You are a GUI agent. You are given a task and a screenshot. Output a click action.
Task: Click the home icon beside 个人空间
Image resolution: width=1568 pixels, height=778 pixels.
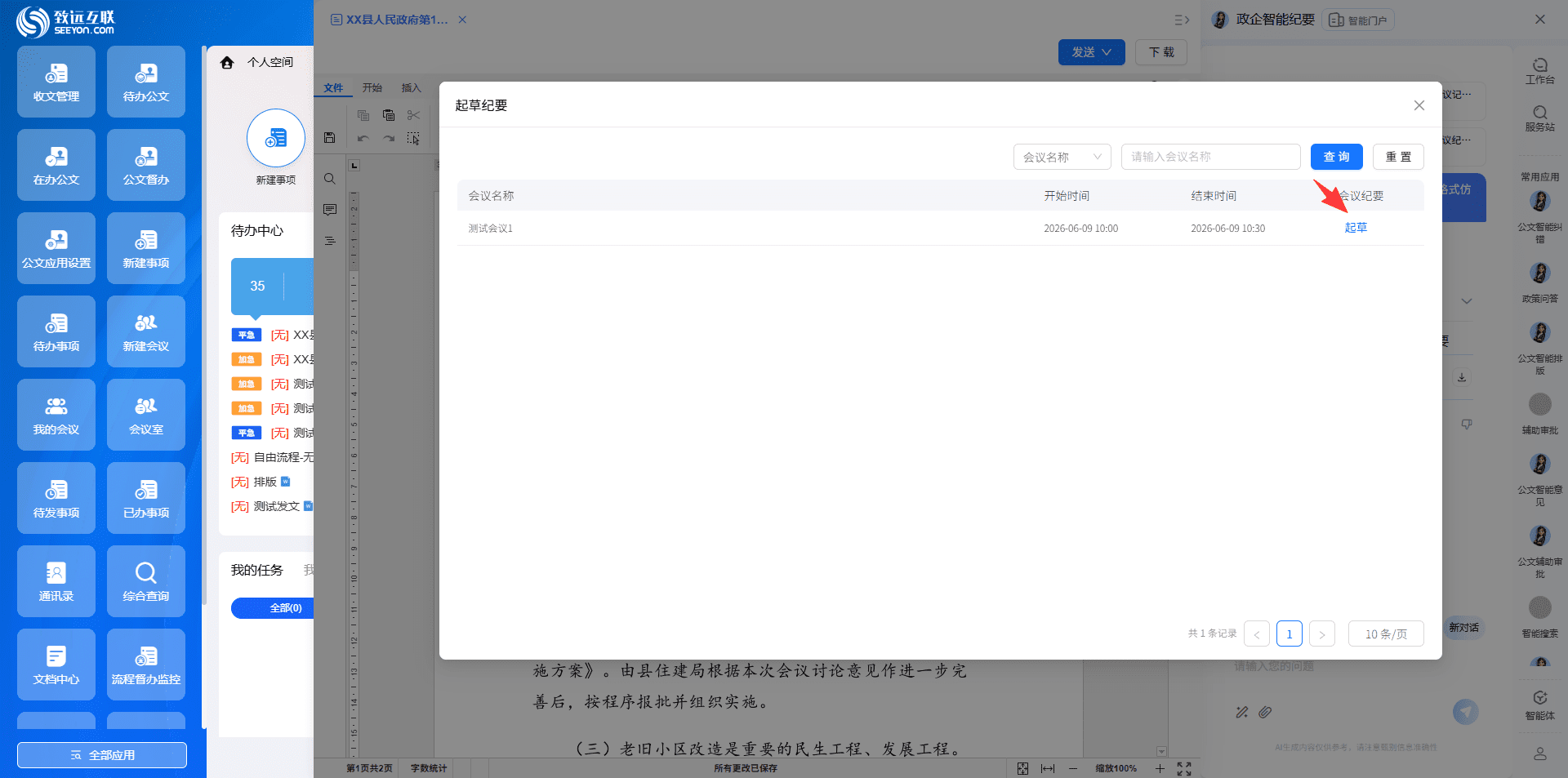(227, 62)
